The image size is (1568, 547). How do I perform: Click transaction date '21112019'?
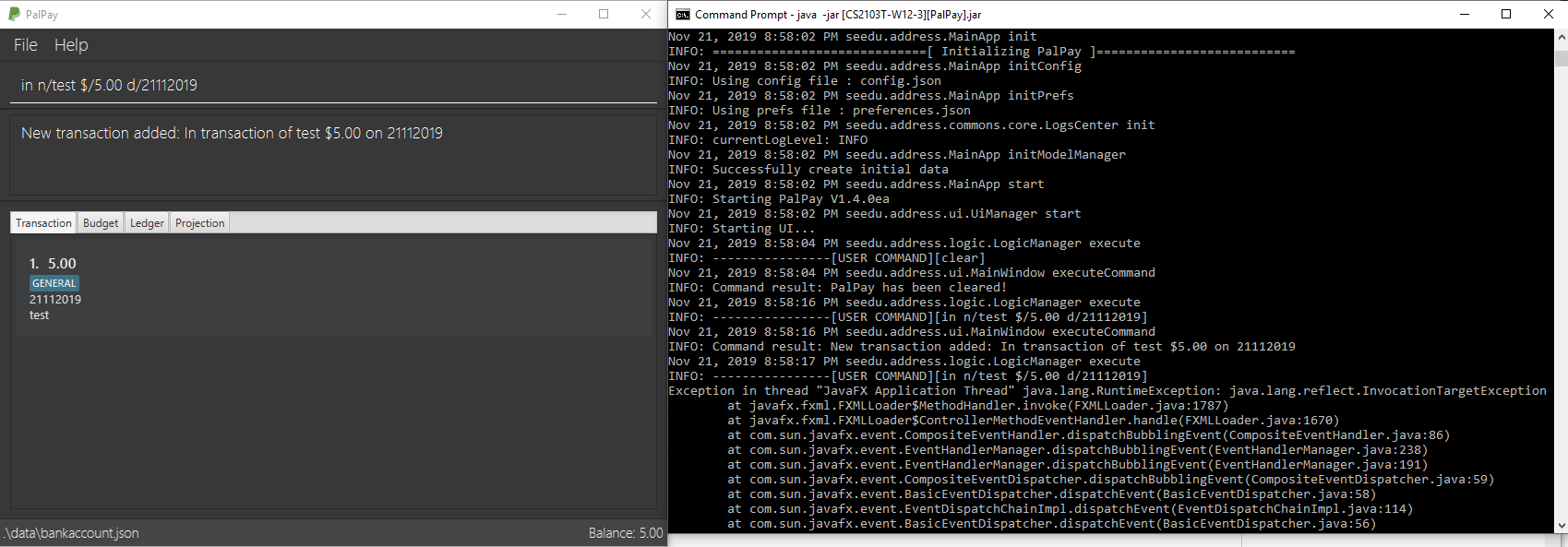click(x=55, y=300)
